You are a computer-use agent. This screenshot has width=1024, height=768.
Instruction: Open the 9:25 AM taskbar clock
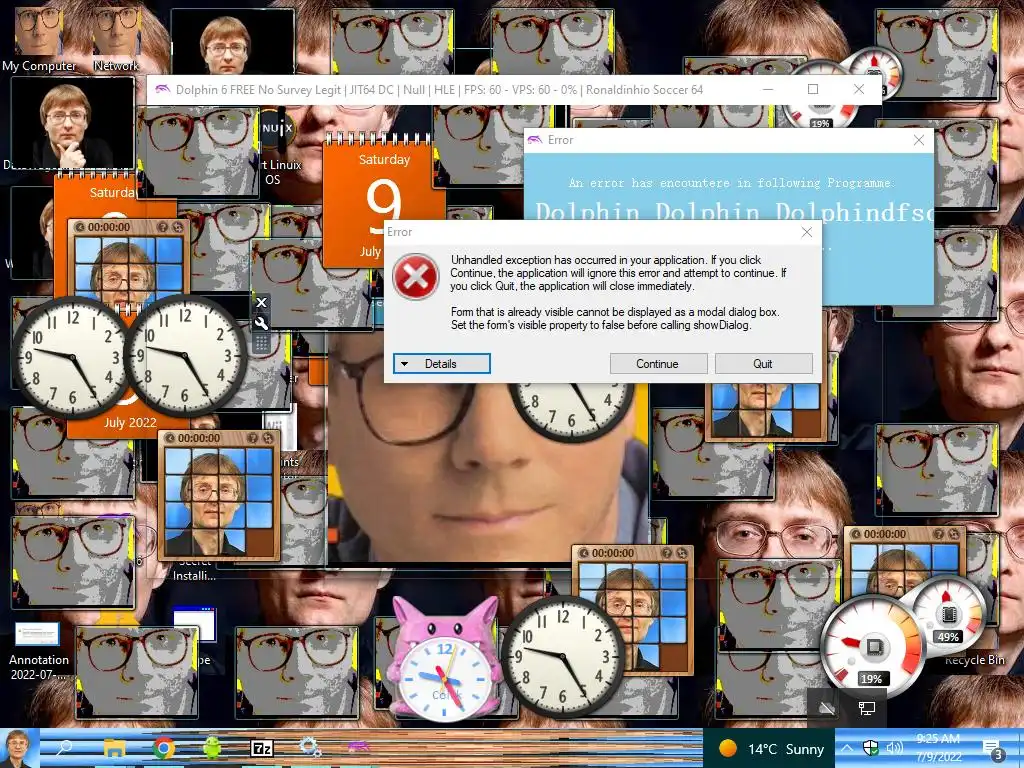pos(938,748)
